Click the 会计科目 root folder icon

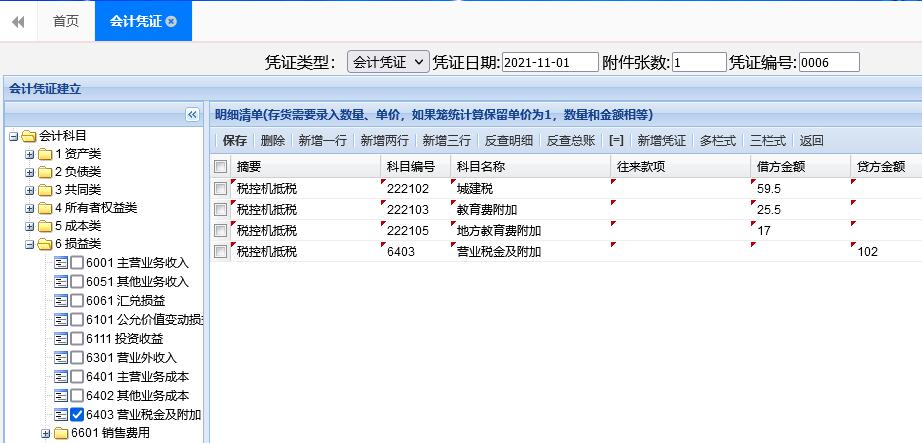(29, 136)
